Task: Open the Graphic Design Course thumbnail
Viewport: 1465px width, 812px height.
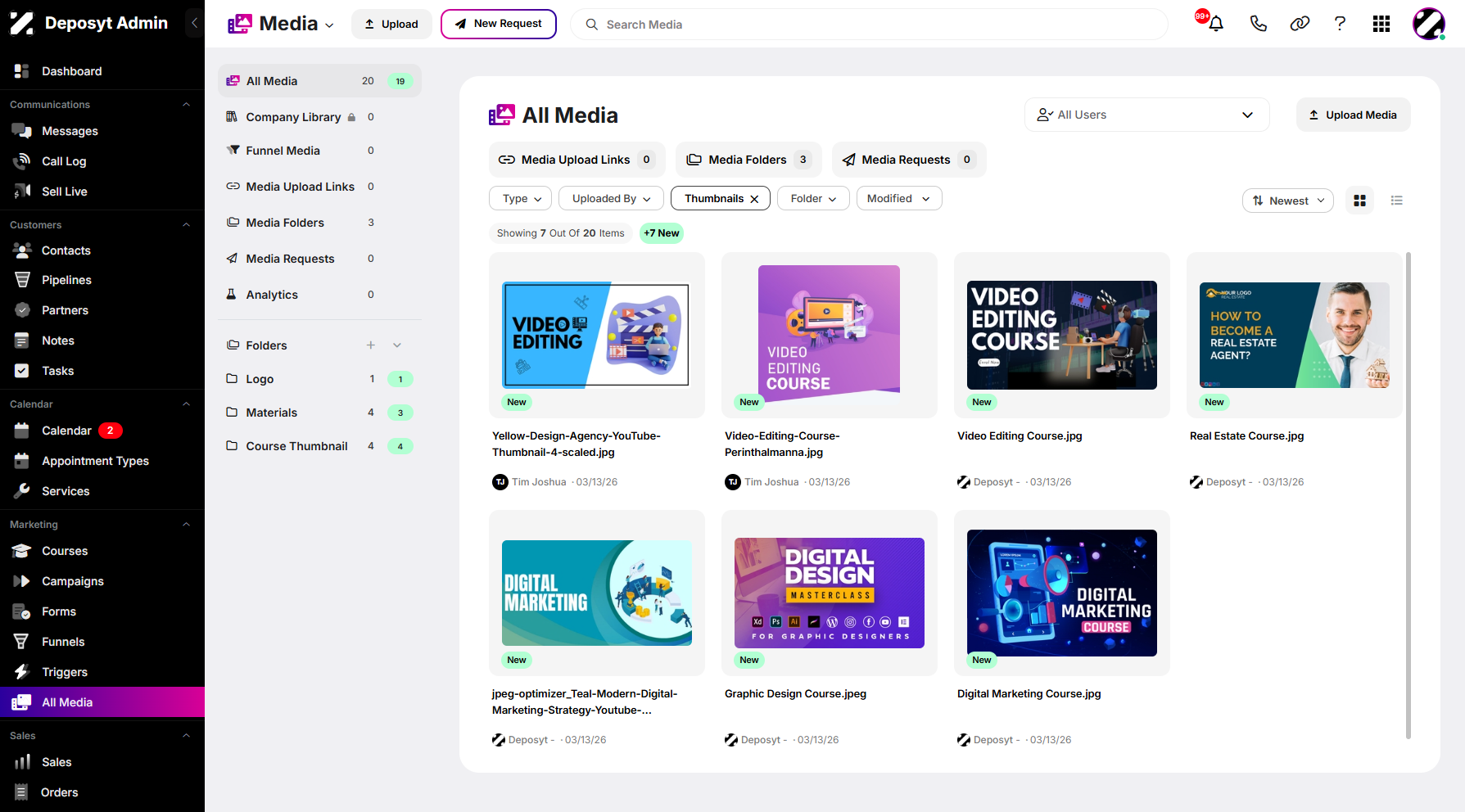Action: [830, 593]
